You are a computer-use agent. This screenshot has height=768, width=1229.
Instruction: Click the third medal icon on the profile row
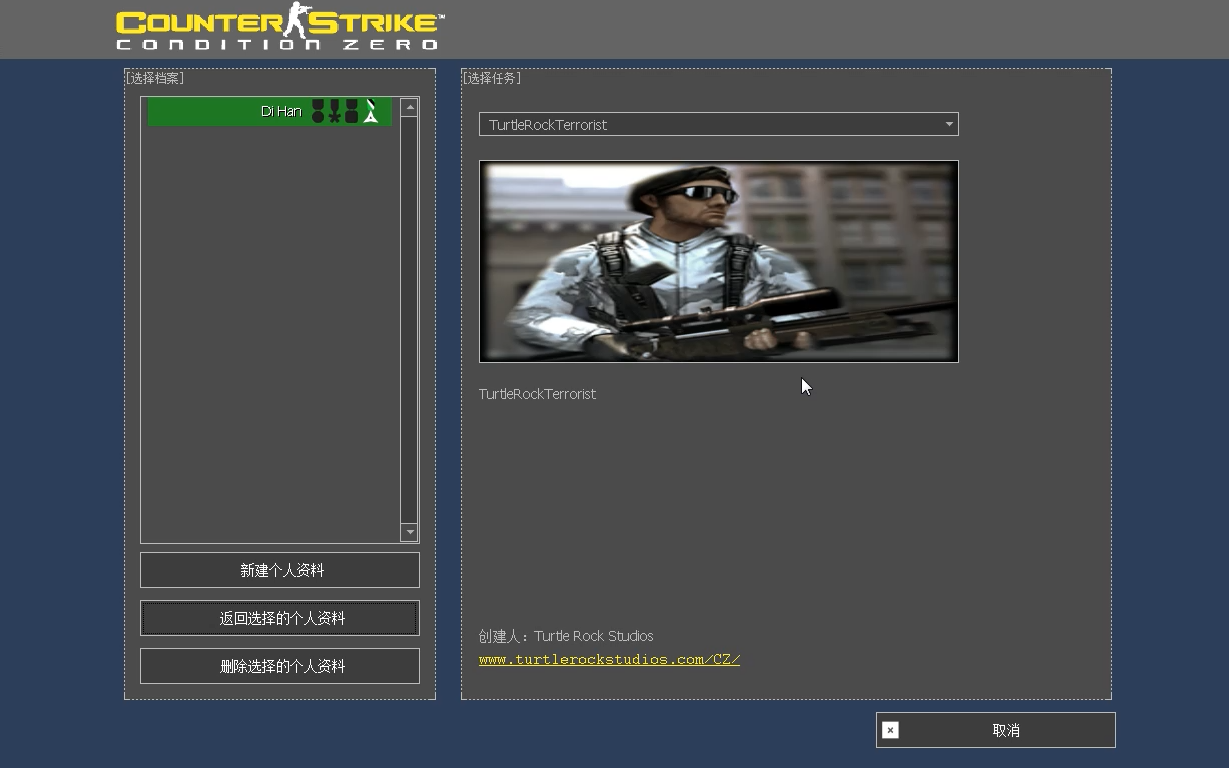pyautogui.click(x=351, y=111)
